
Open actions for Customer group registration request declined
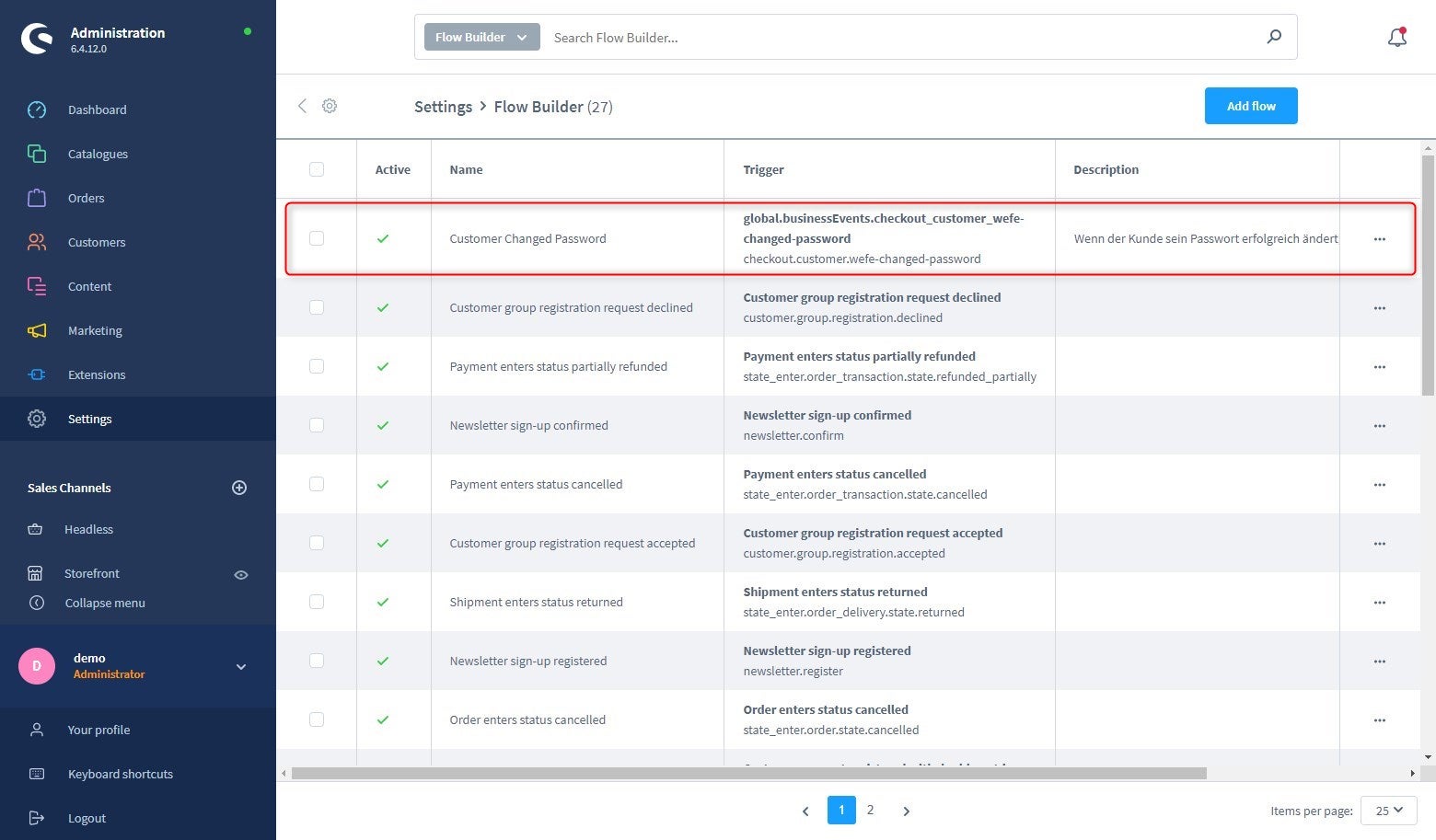[1379, 308]
